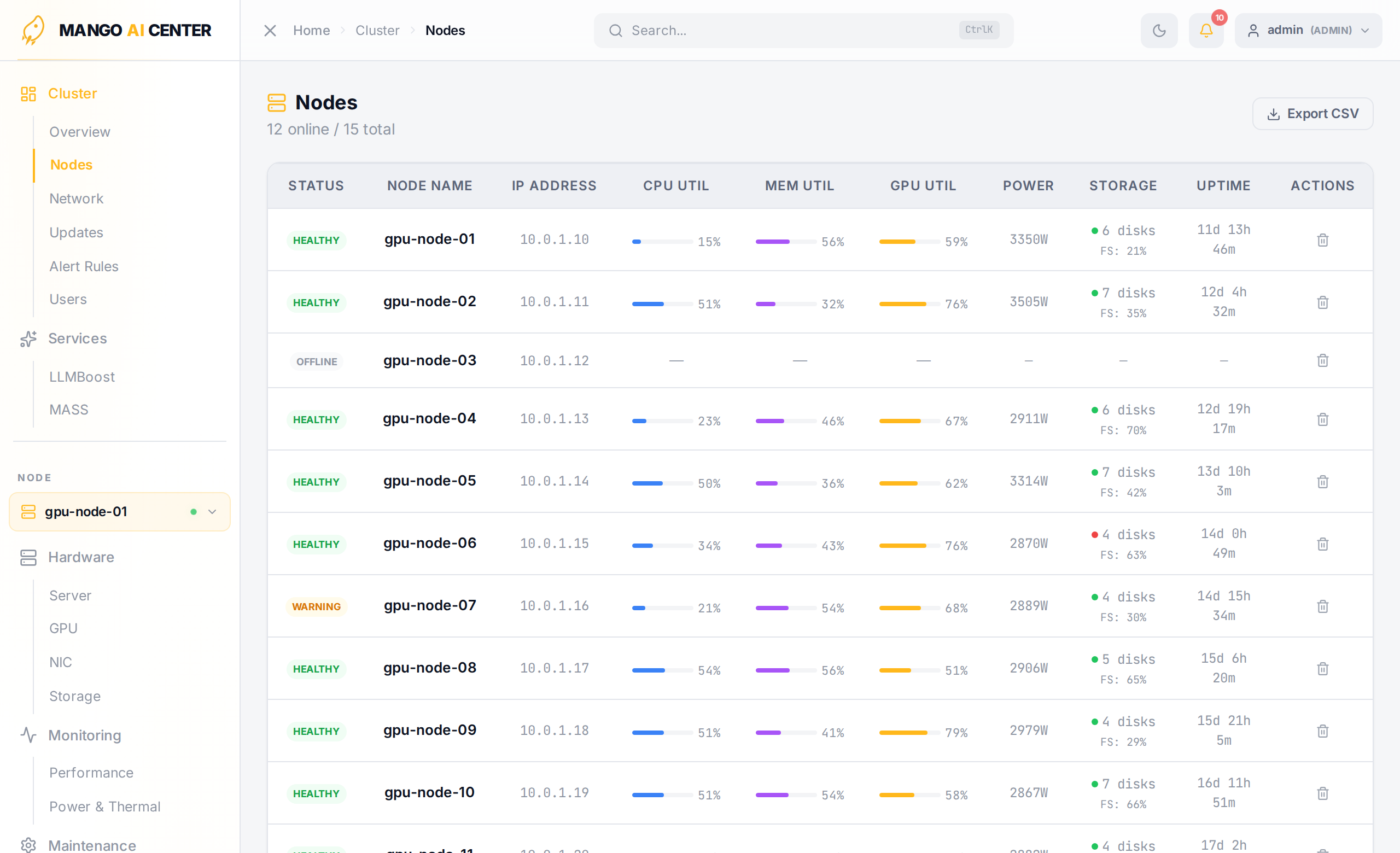This screenshot has height=853, width=1400.
Task: Delete gpu-node-03 with trash icon
Action: click(x=1322, y=361)
